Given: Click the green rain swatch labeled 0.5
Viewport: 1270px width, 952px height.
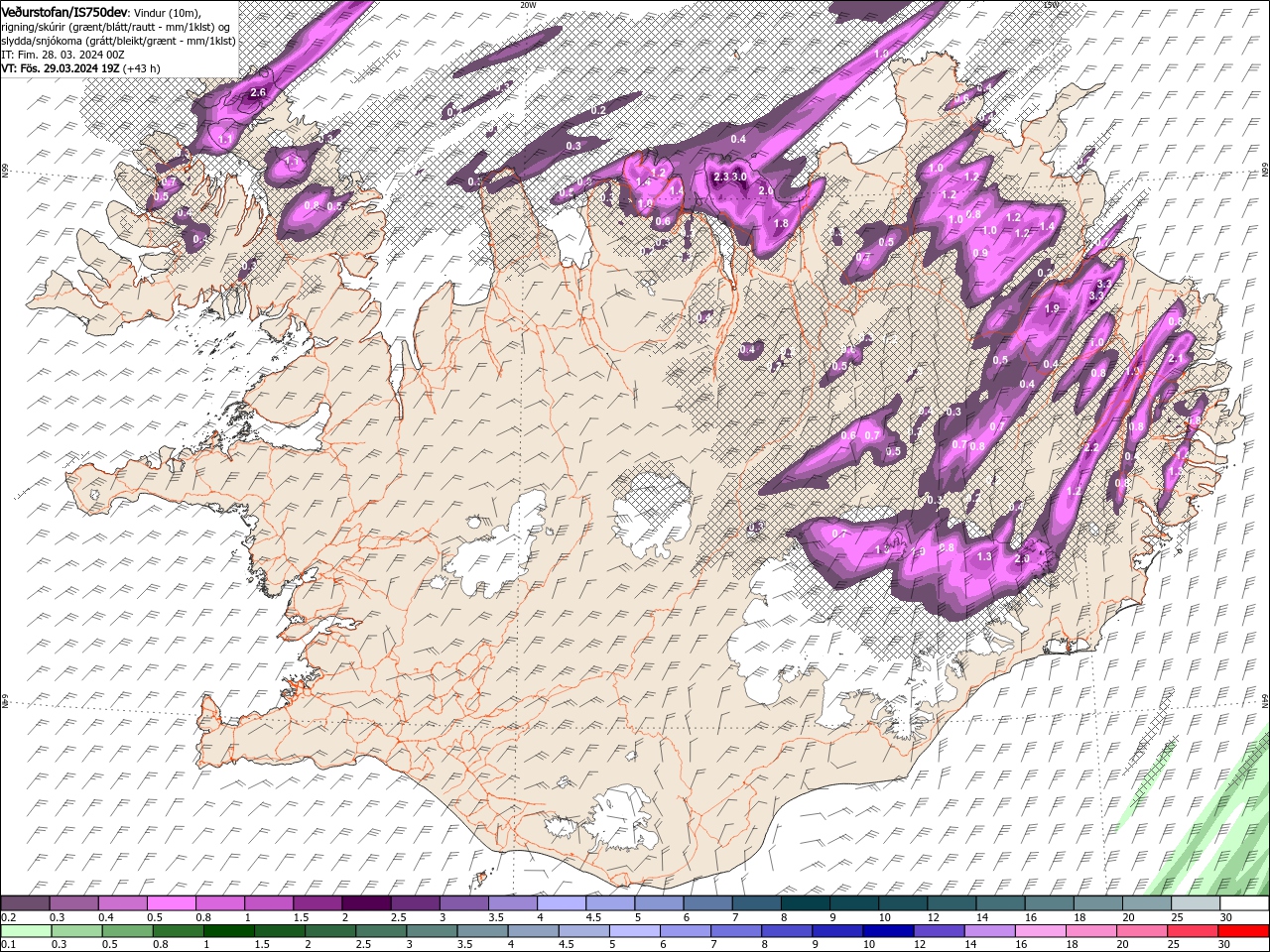Looking at the screenshot, I should click(128, 931).
